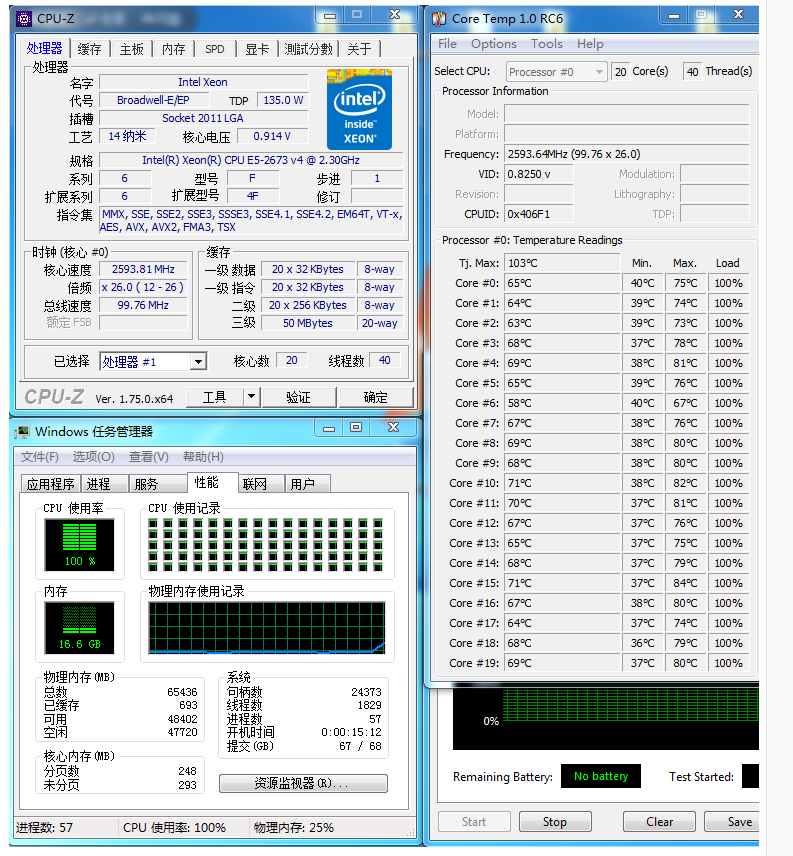This screenshot has height=856, width=793.
Task: Click the Save button in the test window
Action: click(x=731, y=822)
